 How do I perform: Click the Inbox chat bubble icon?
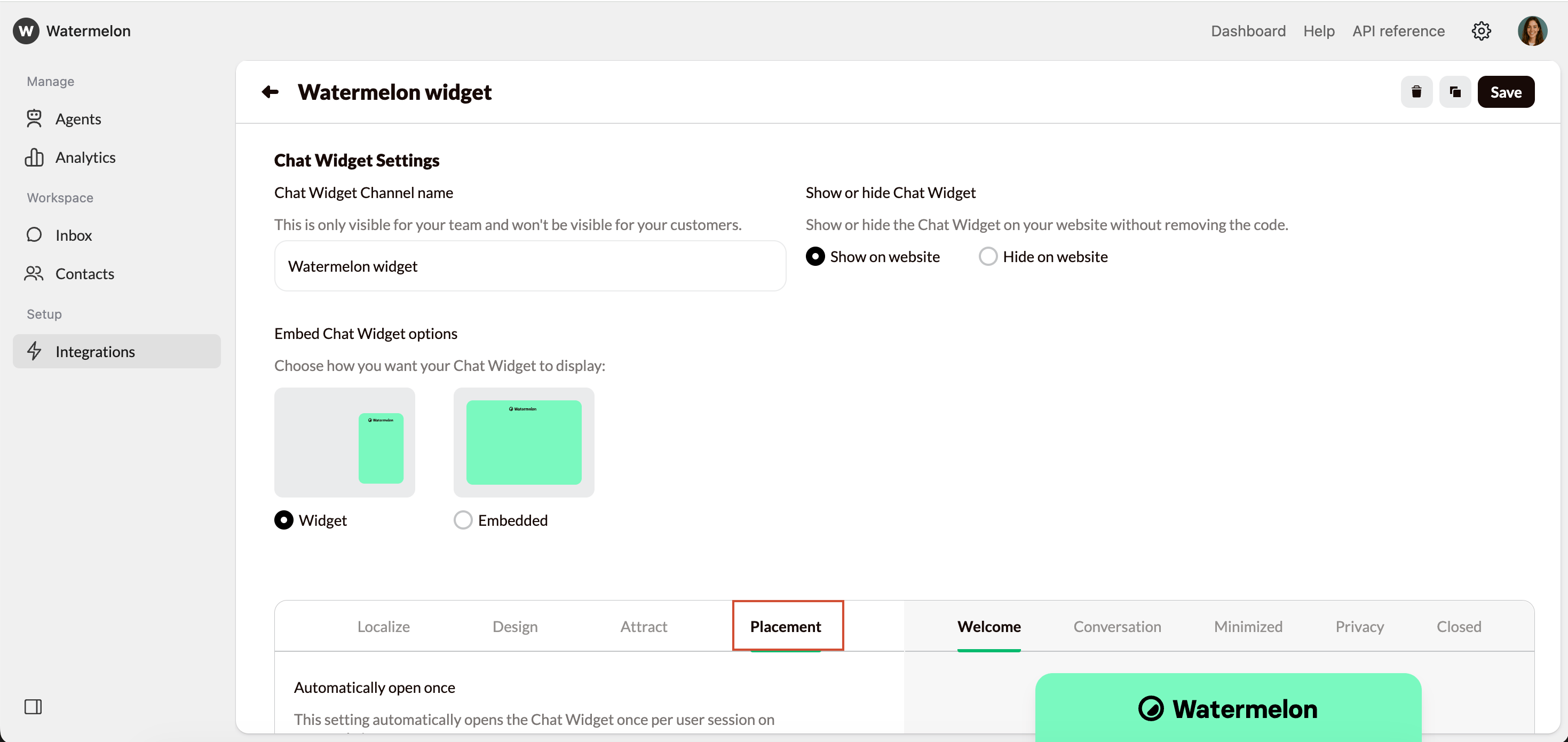(34, 235)
